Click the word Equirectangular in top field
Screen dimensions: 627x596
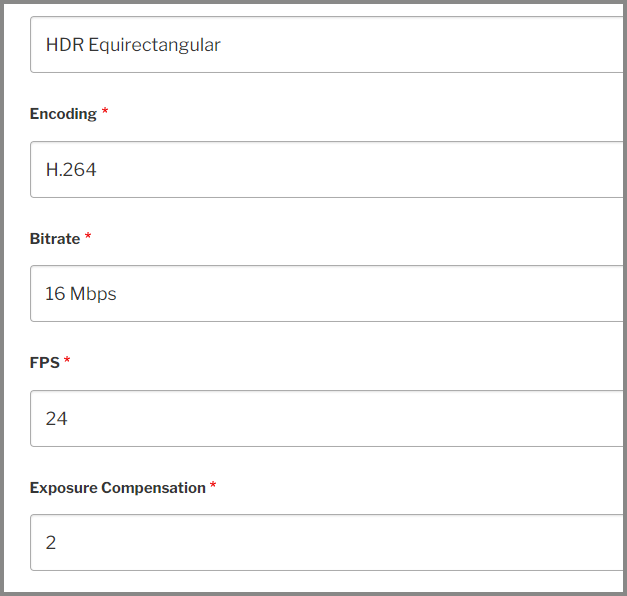[154, 45]
